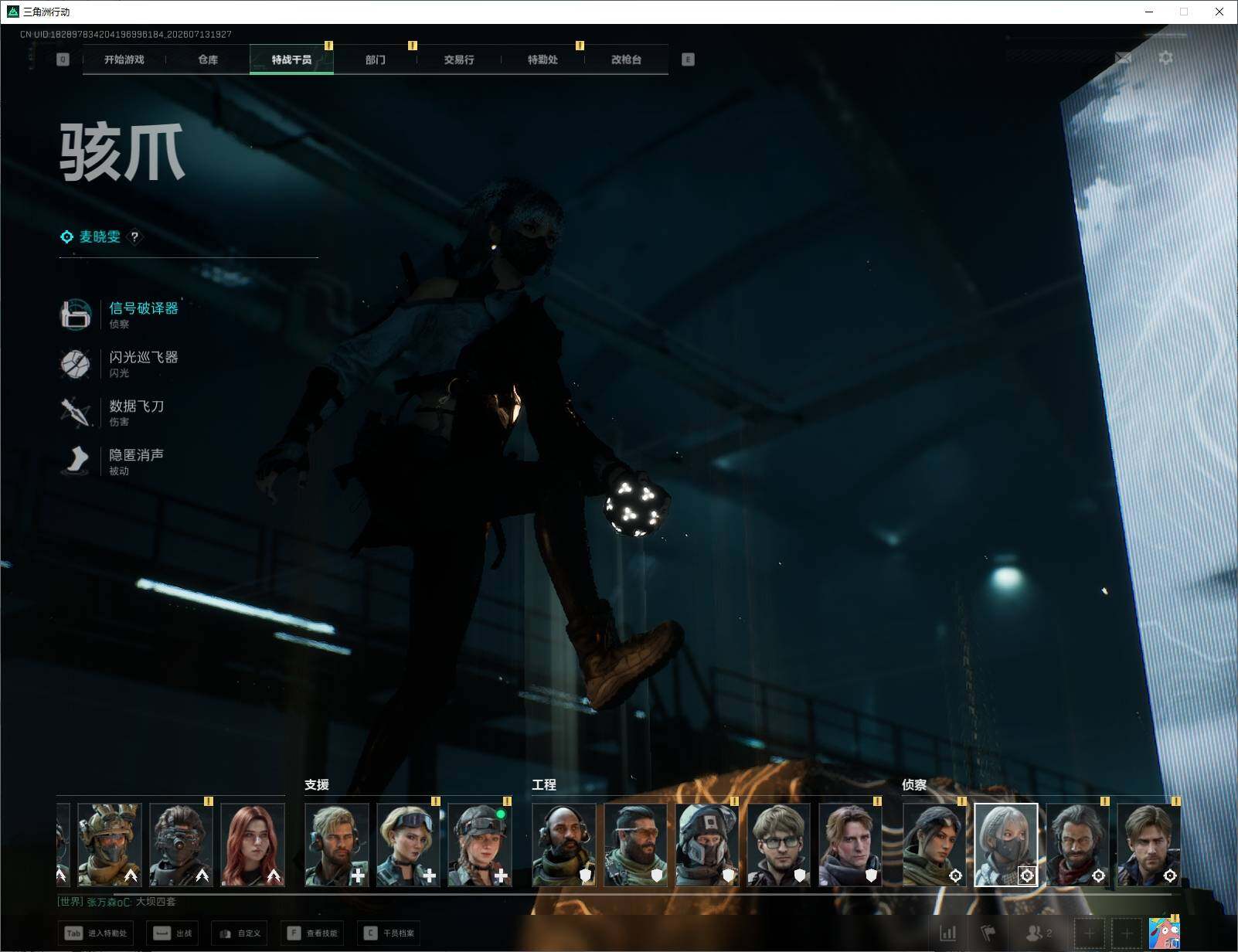Open the 交易行 tab
This screenshot has height=952, width=1238.
(459, 59)
